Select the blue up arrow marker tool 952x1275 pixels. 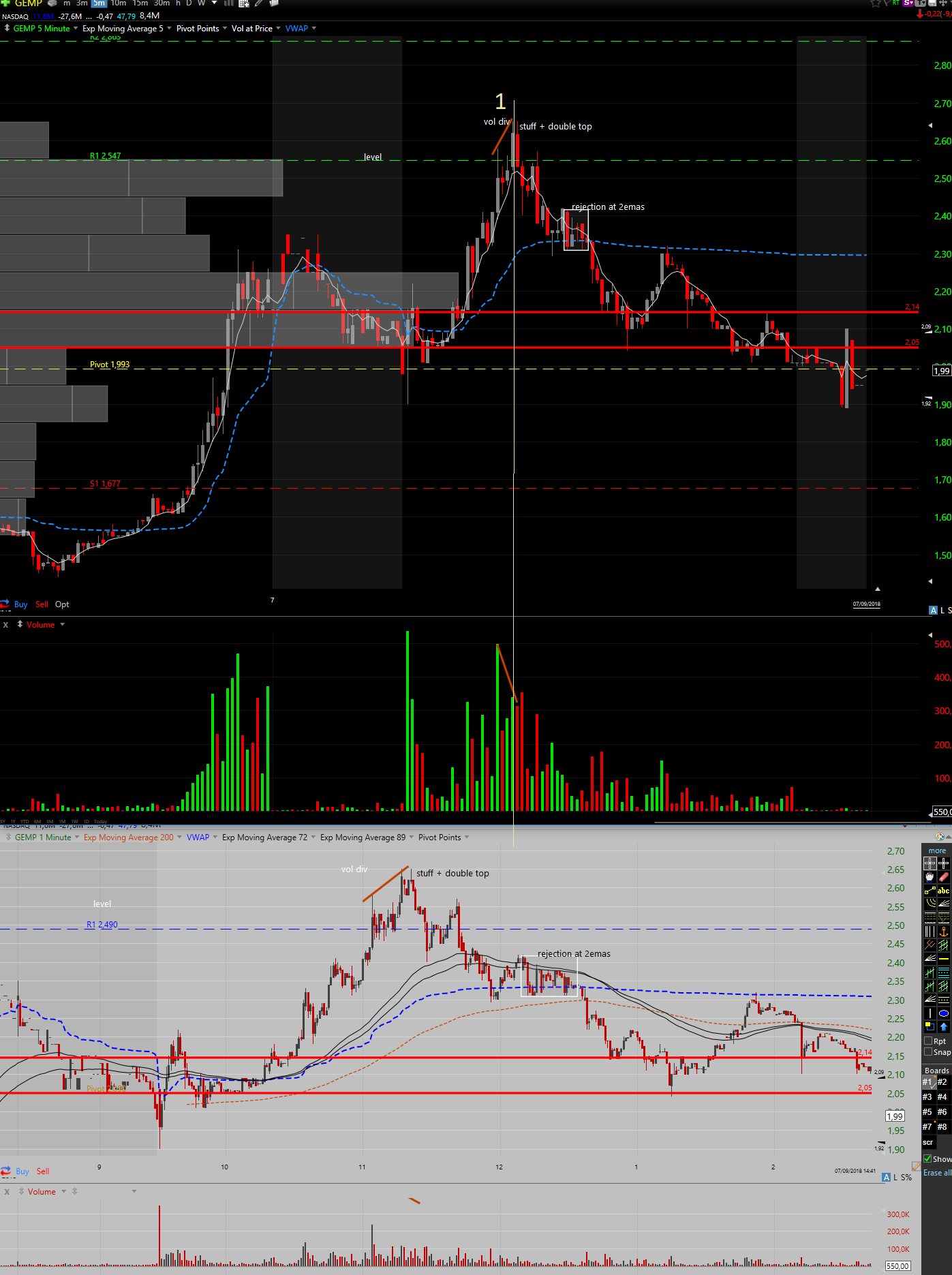click(944, 1026)
